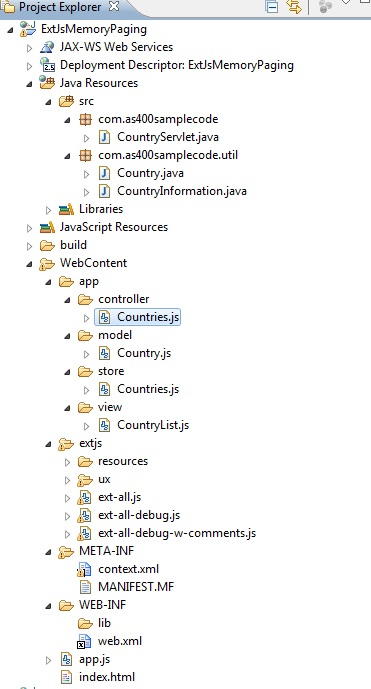Select the app folder label

click(89, 281)
